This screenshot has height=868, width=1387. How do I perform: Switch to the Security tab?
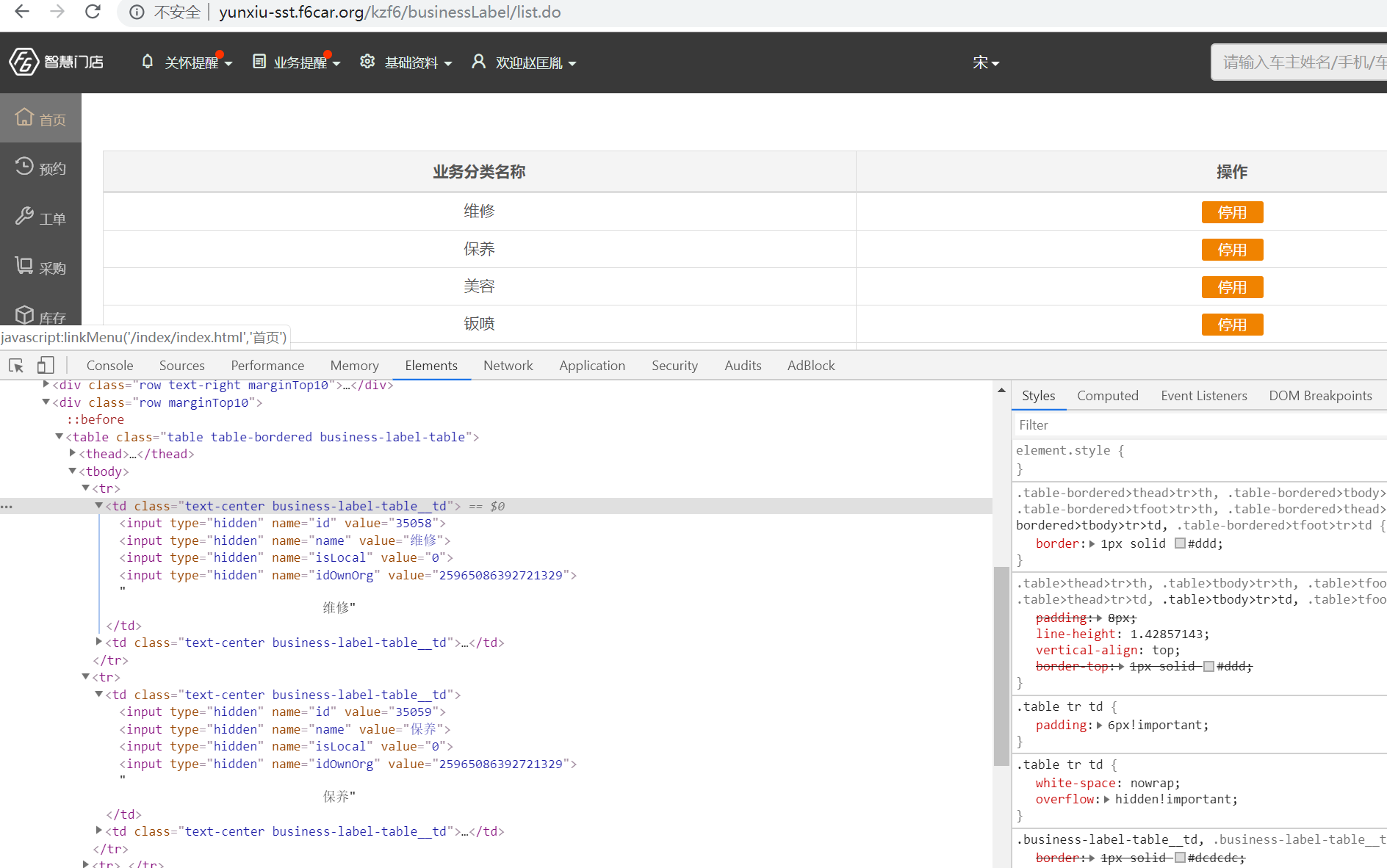click(x=674, y=365)
